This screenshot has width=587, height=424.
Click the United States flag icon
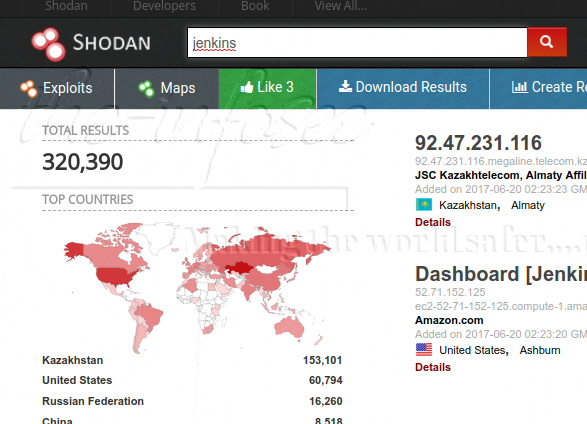point(424,350)
